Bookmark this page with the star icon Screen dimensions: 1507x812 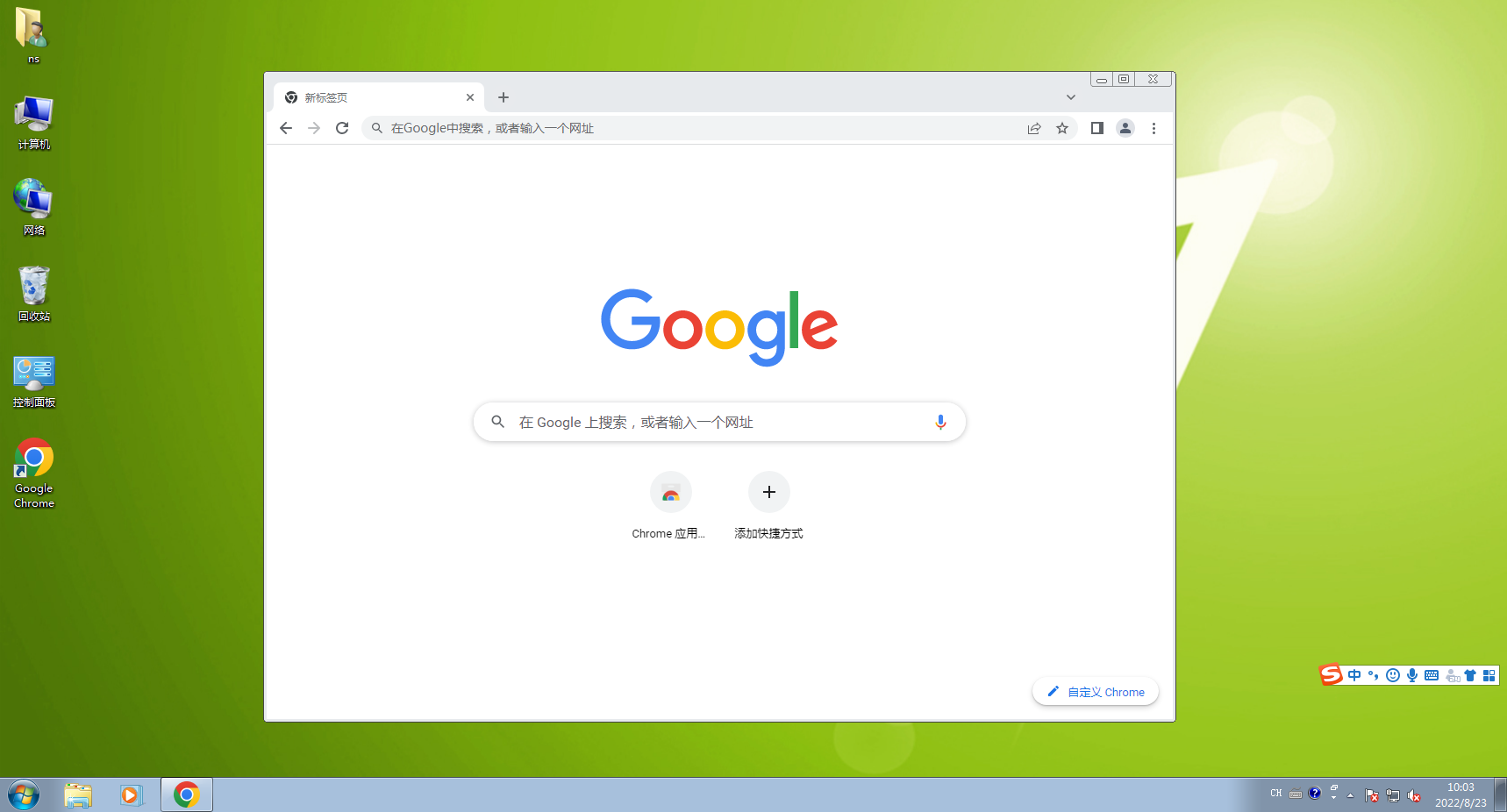[x=1062, y=128]
